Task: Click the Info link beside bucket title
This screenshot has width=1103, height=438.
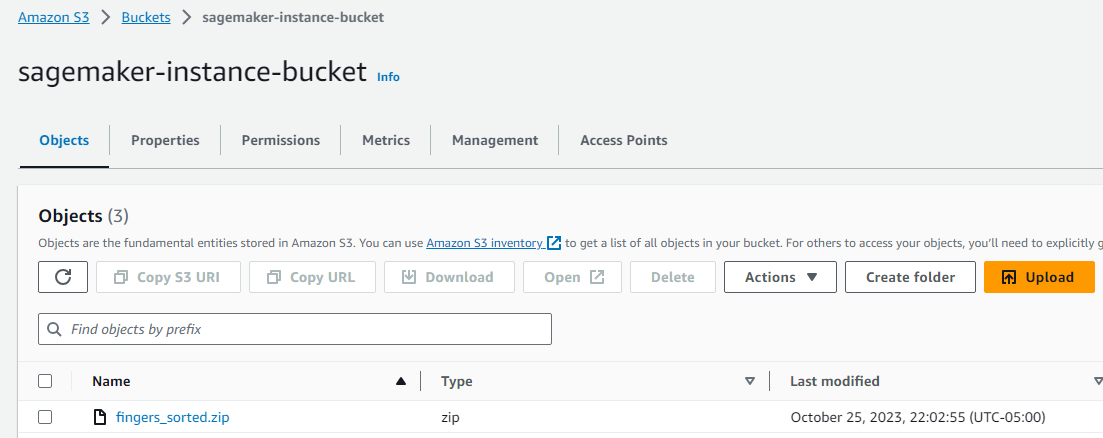Action: click(x=388, y=77)
